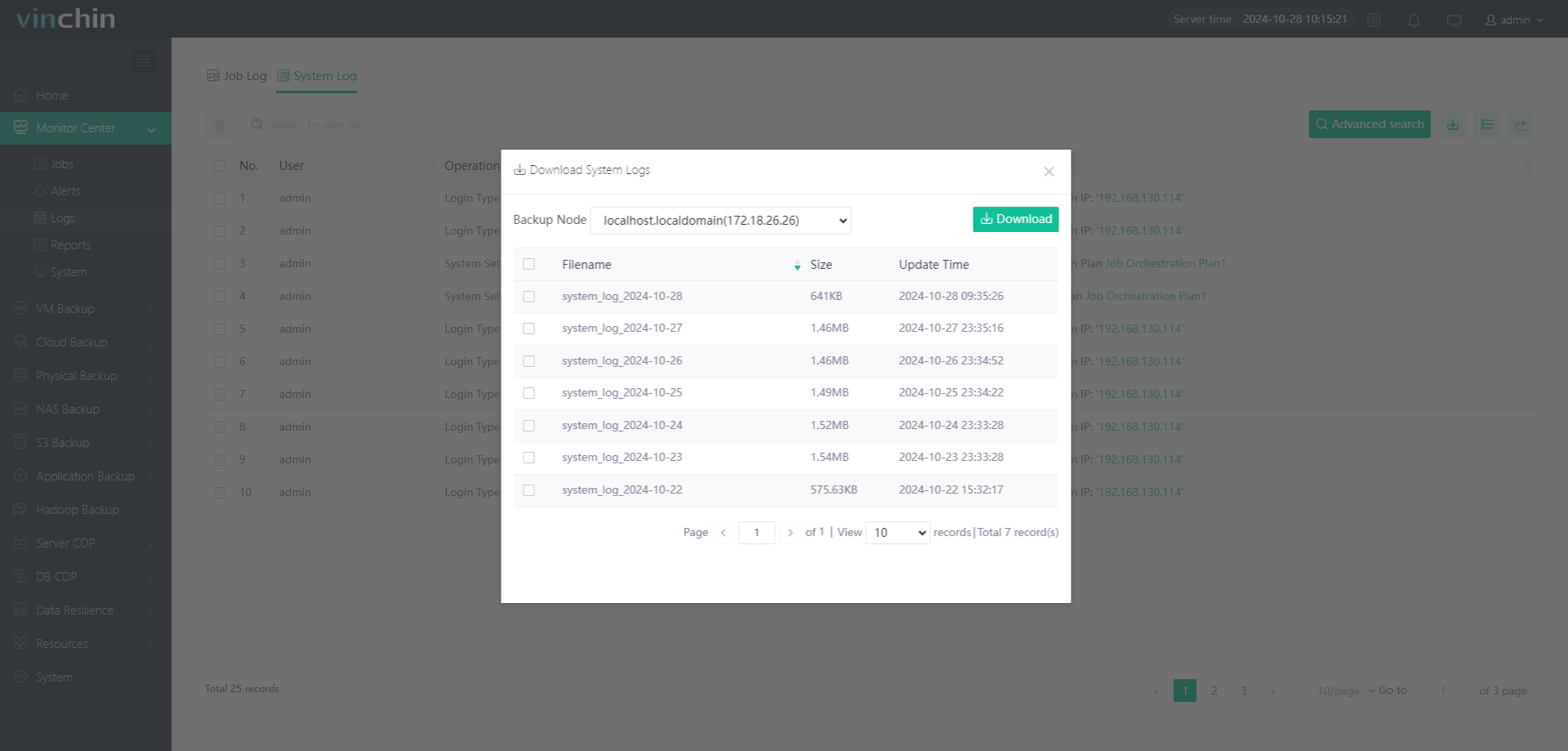The image size is (1568, 751).
Task: Open Job Orchestration Plan1 link
Action: [x=1165, y=263]
